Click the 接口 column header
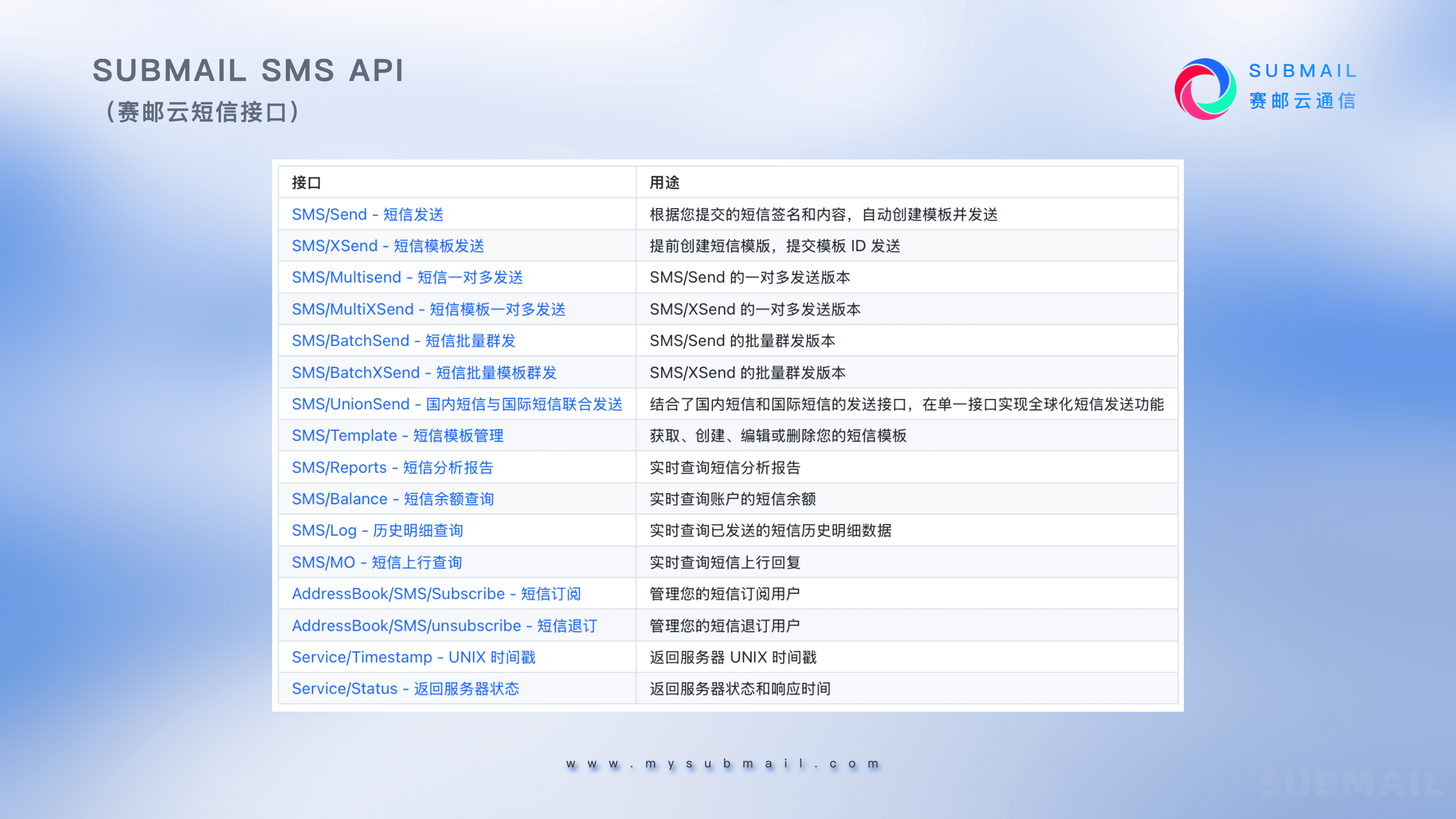 307,183
